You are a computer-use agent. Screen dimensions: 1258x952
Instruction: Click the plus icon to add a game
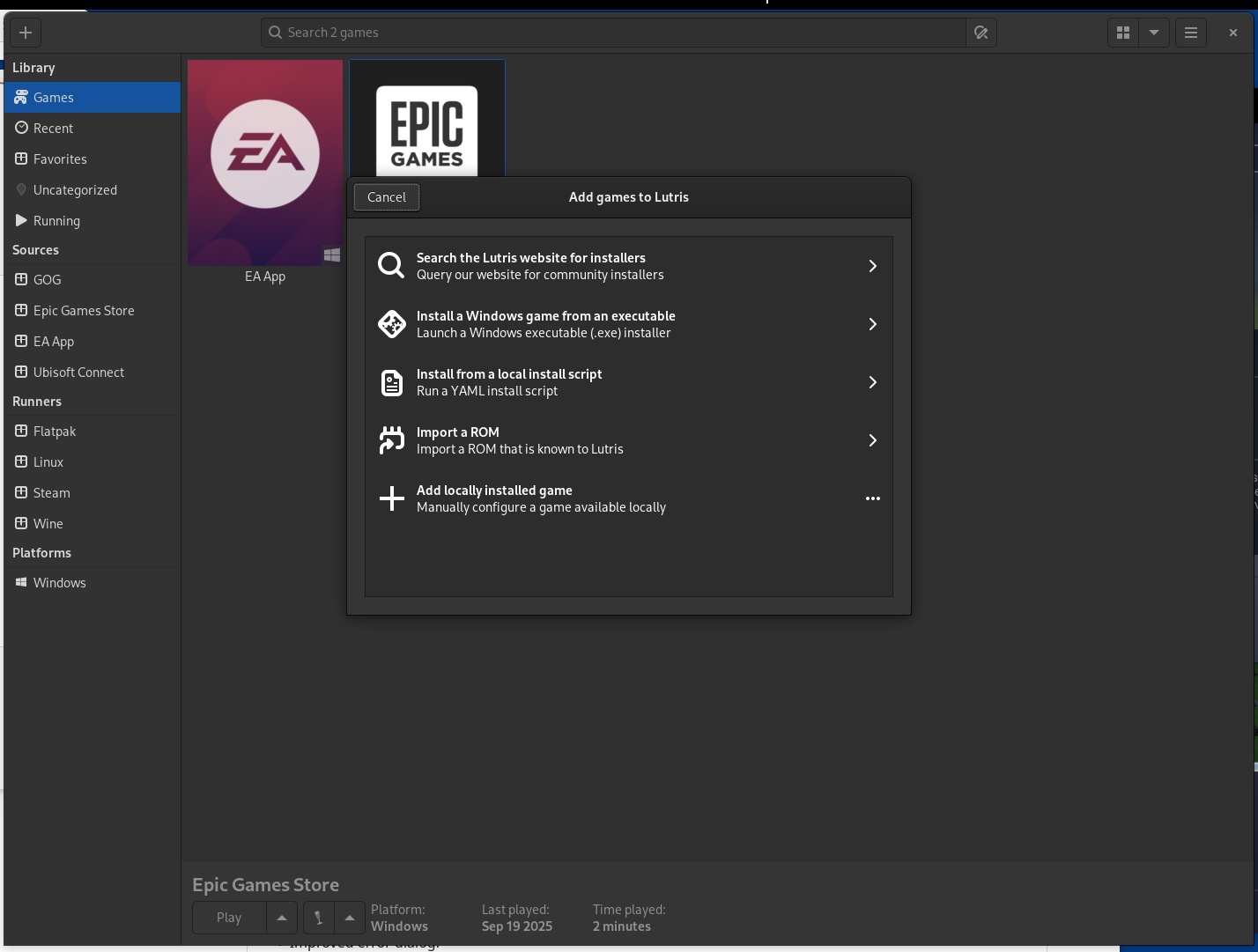point(26,33)
